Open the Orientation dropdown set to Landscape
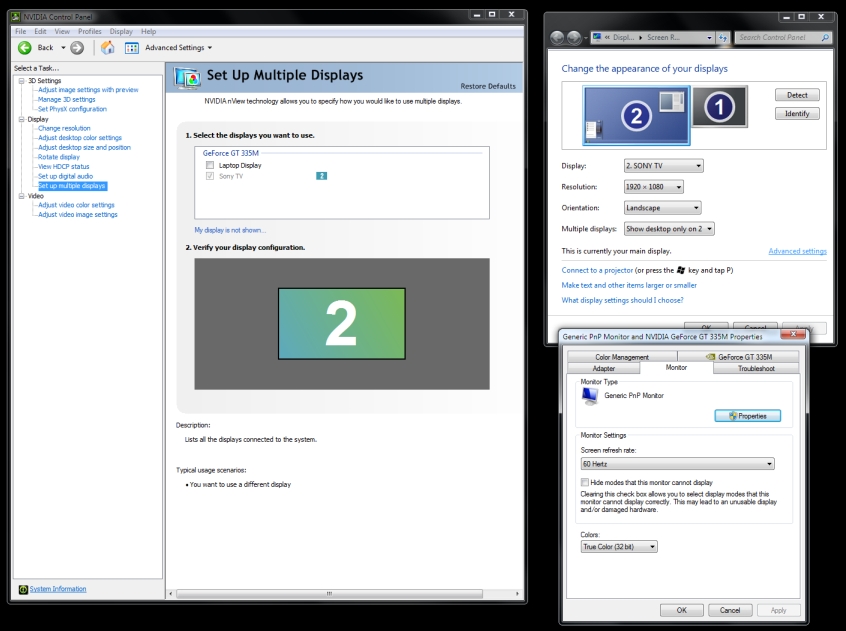Viewport: 846px width, 631px height. 663,208
